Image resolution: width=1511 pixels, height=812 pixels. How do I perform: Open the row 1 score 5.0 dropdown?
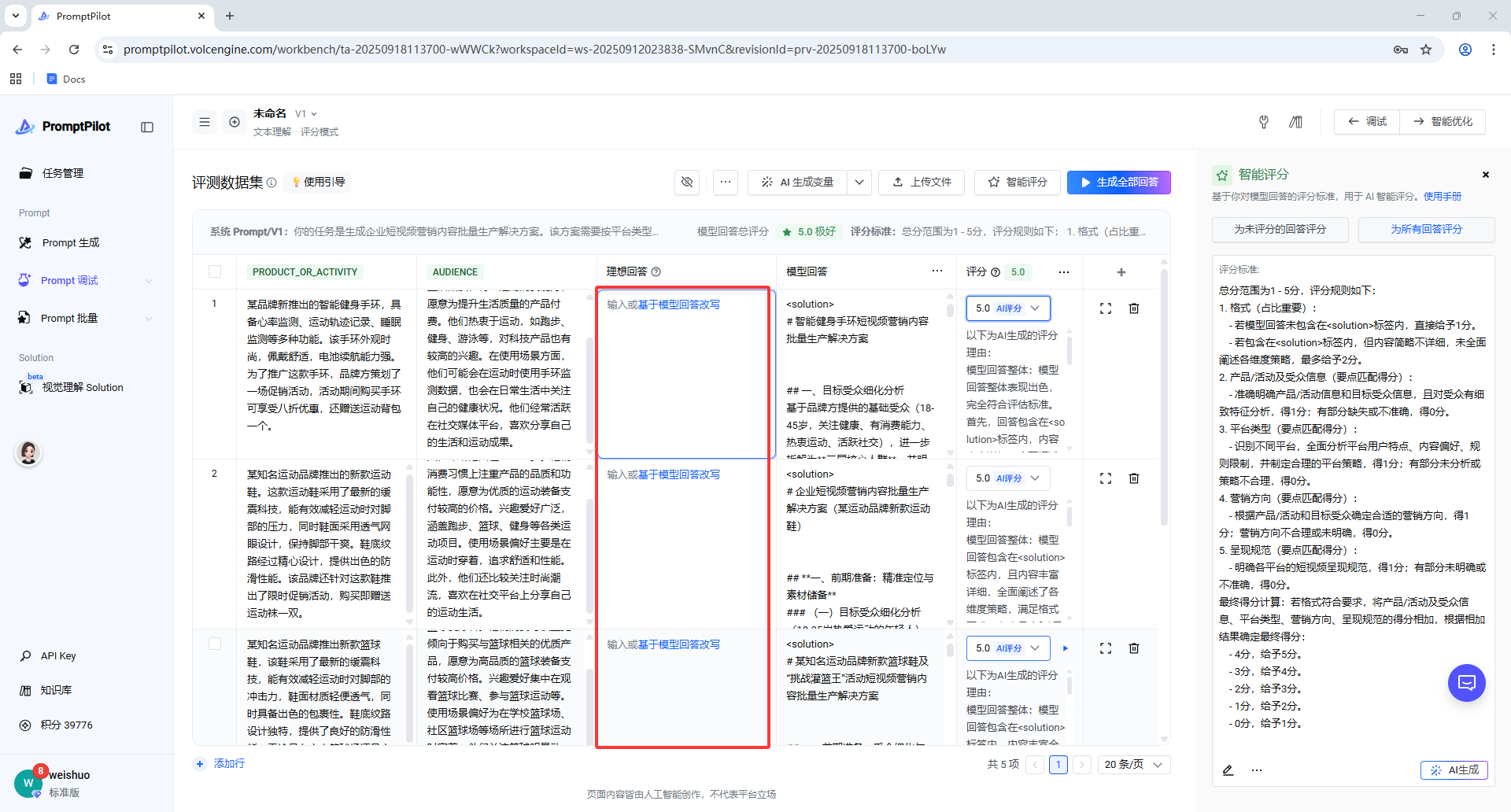pyautogui.click(x=1008, y=308)
